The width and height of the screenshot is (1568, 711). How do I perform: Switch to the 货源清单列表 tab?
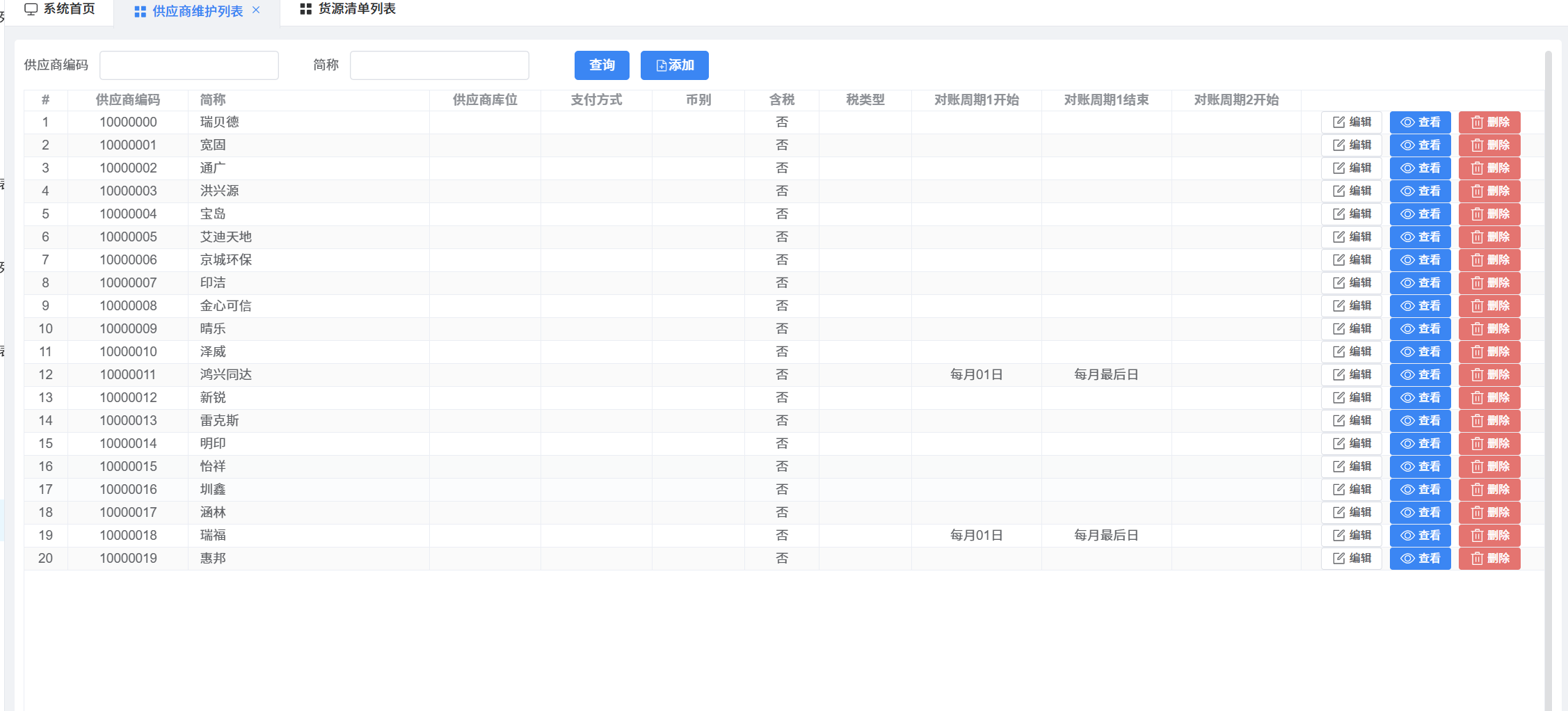coord(348,9)
